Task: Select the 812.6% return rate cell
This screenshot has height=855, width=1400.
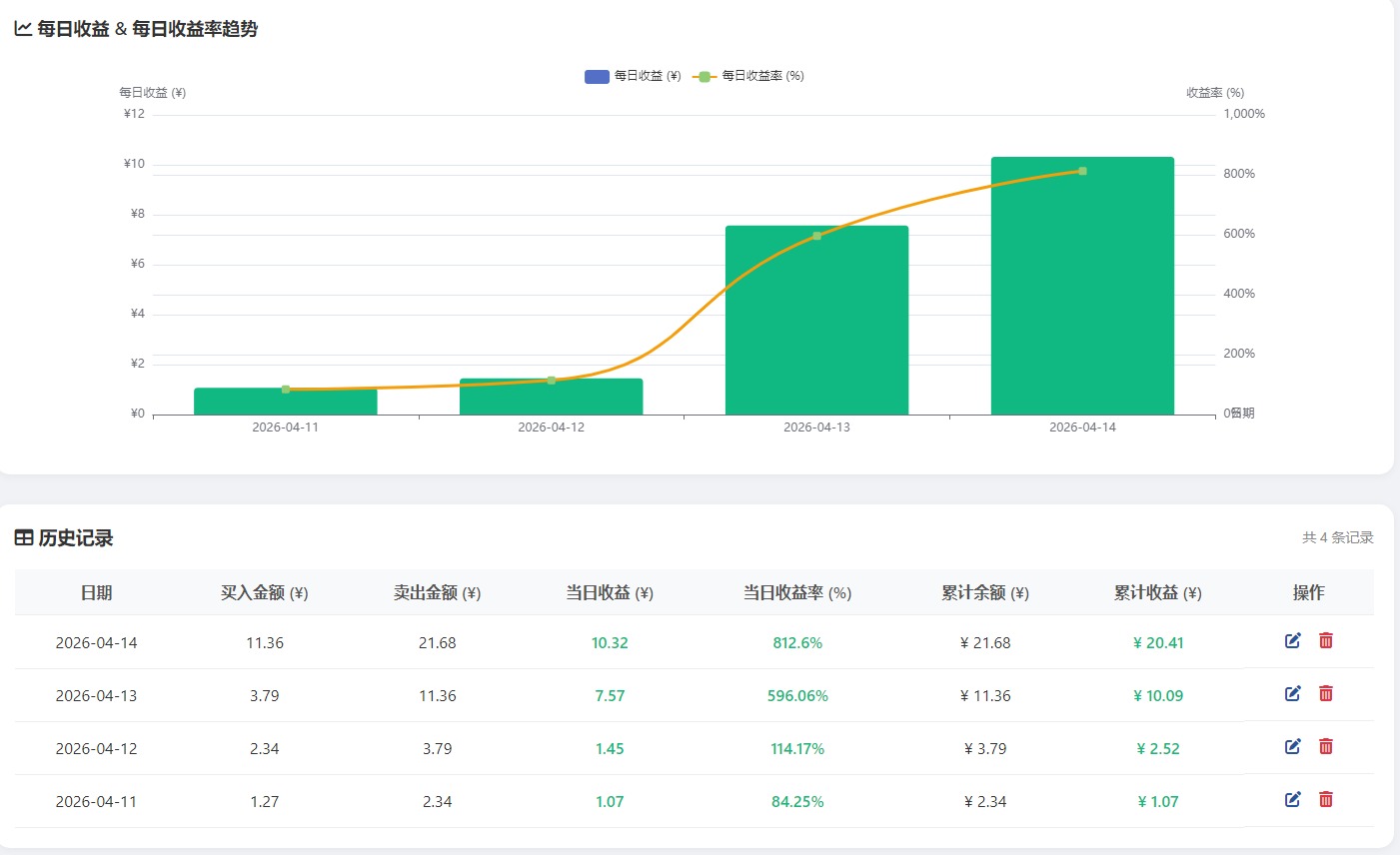Action: [796, 643]
